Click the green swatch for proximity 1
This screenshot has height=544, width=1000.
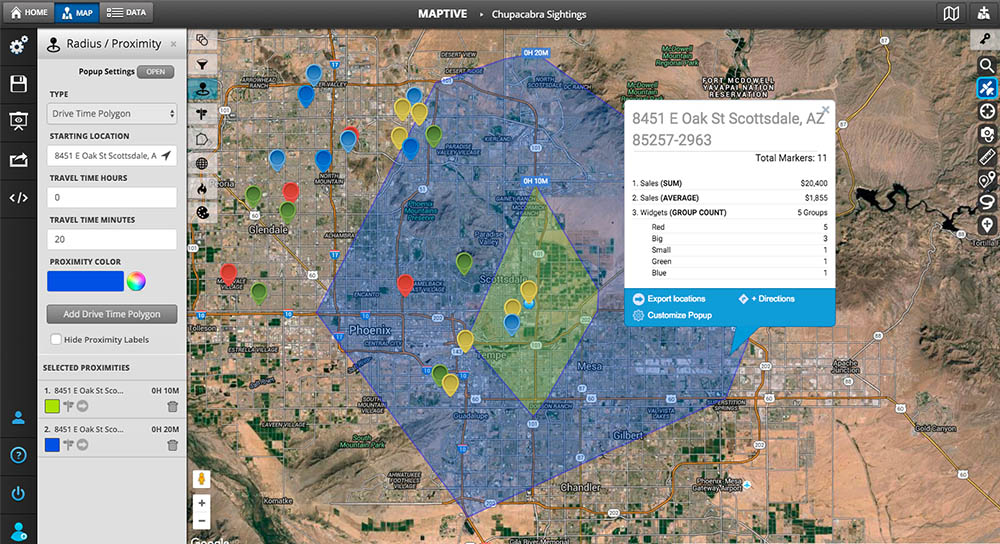coord(52,406)
